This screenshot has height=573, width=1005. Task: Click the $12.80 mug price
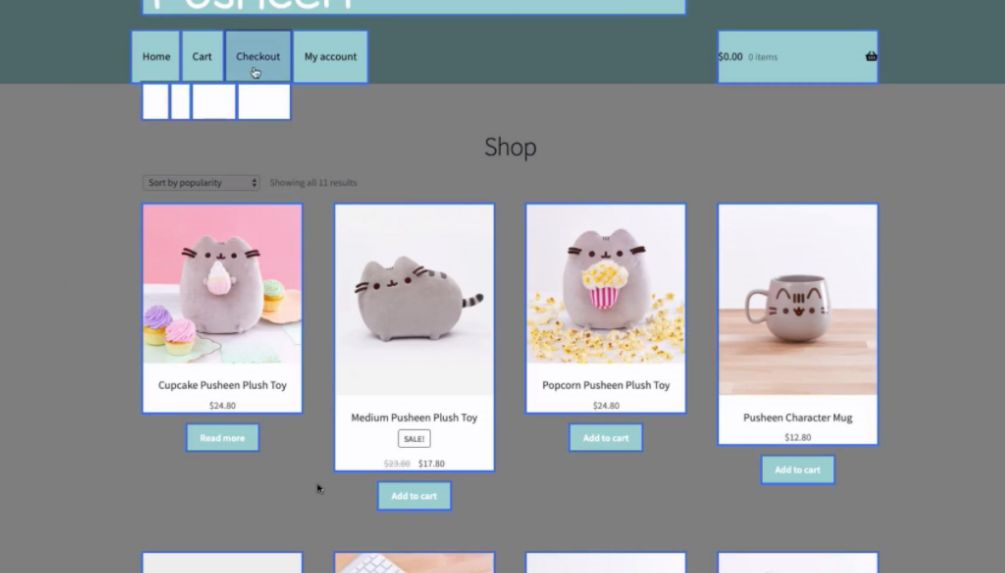(x=797, y=437)
